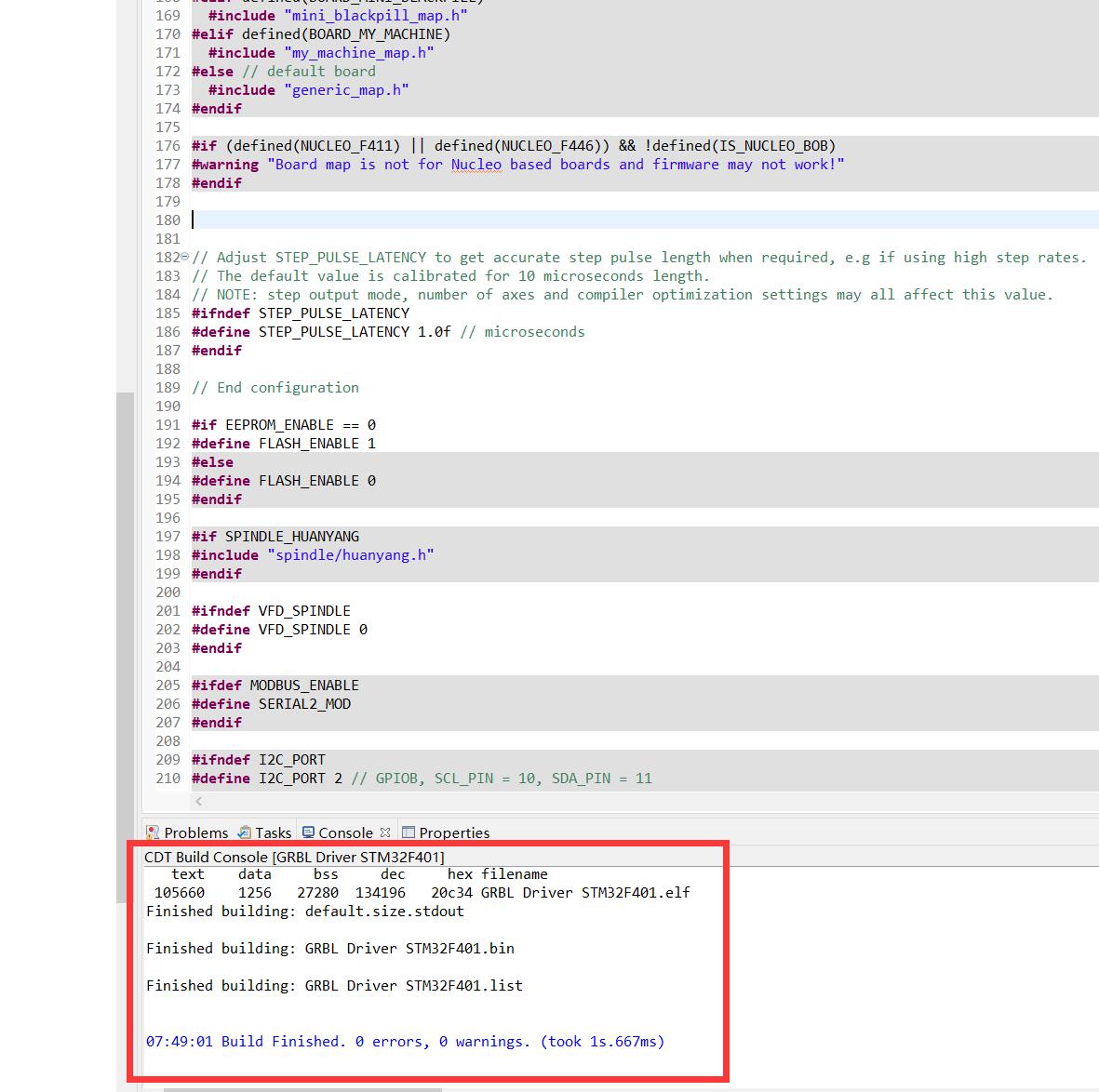The height and width of the screenshot is (1092, 1099).
Task: Collapse the comment block at line 182
Action: pos(184,258)
